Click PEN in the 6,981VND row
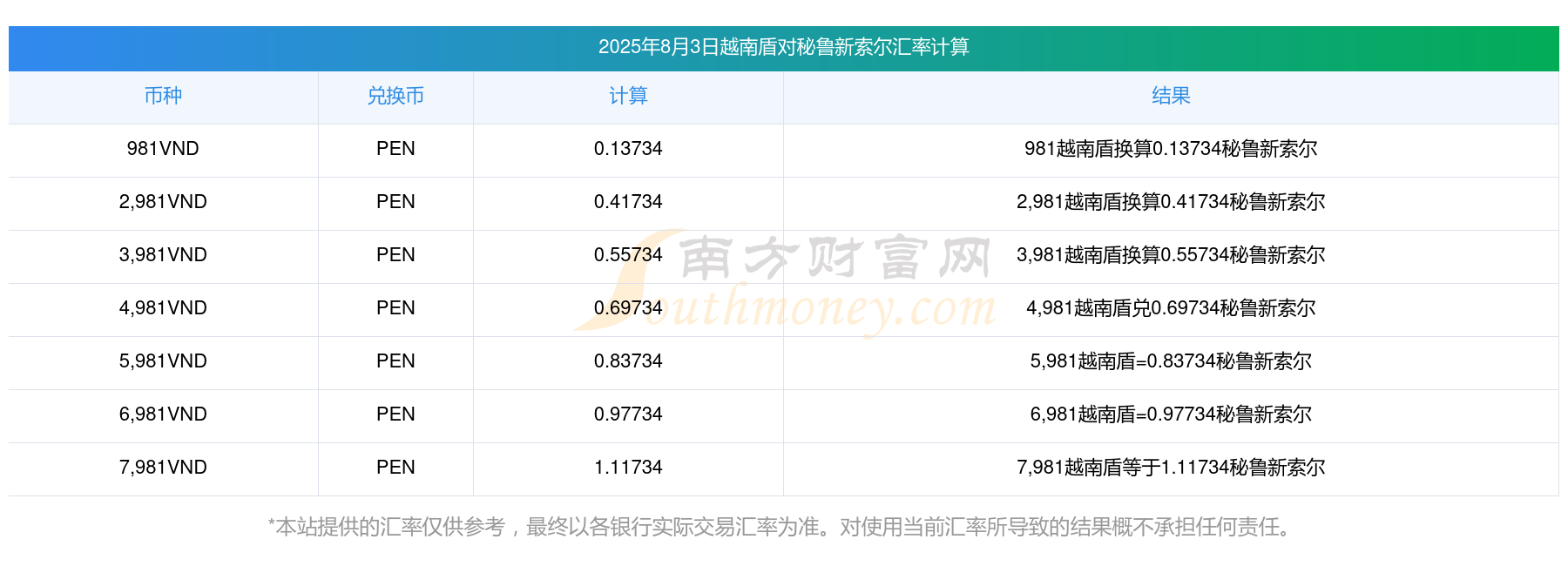 pyautogui.click(x=395, y=414)
